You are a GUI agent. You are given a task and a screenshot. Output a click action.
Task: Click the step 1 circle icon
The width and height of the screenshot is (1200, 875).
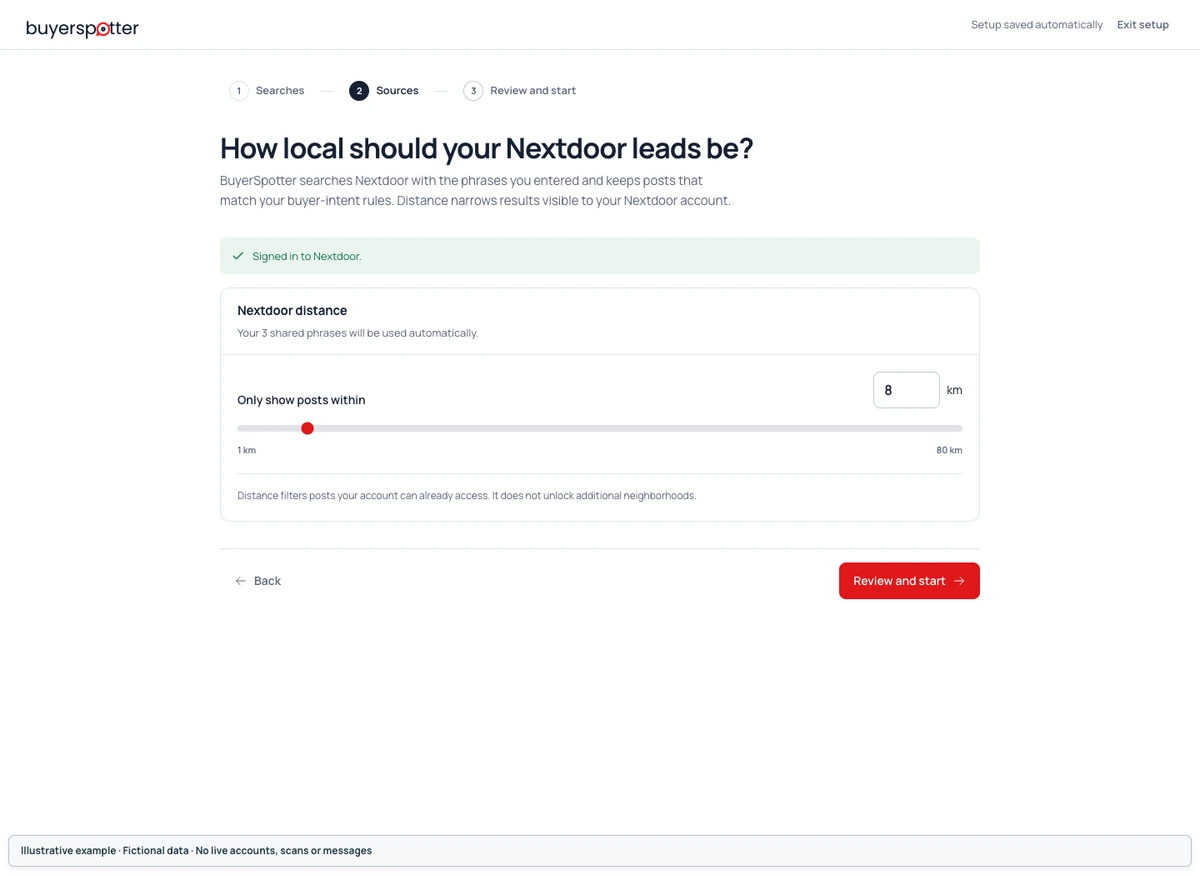(x=239, y=91)
